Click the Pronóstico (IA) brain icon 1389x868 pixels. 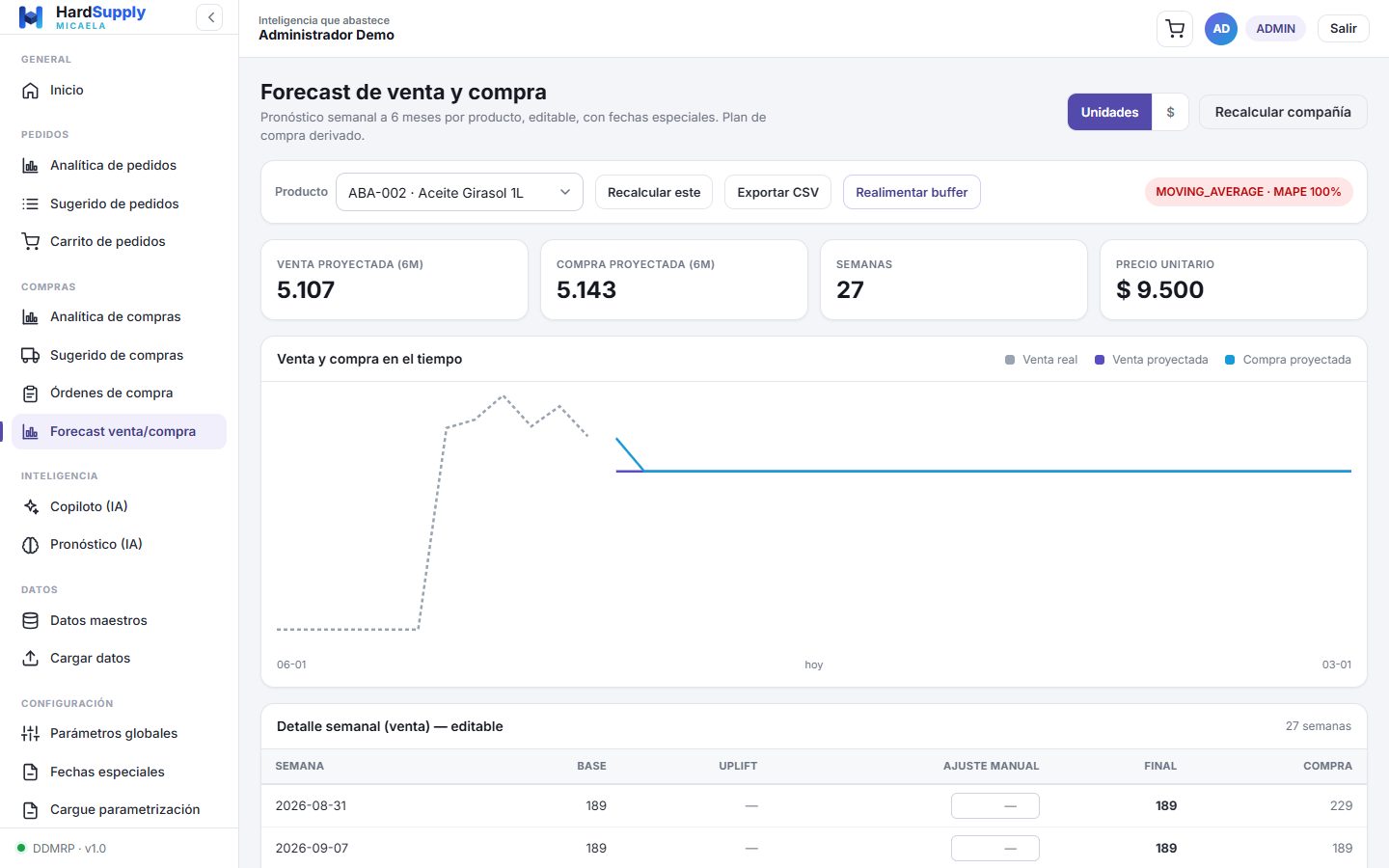click(x=31, y=545)
